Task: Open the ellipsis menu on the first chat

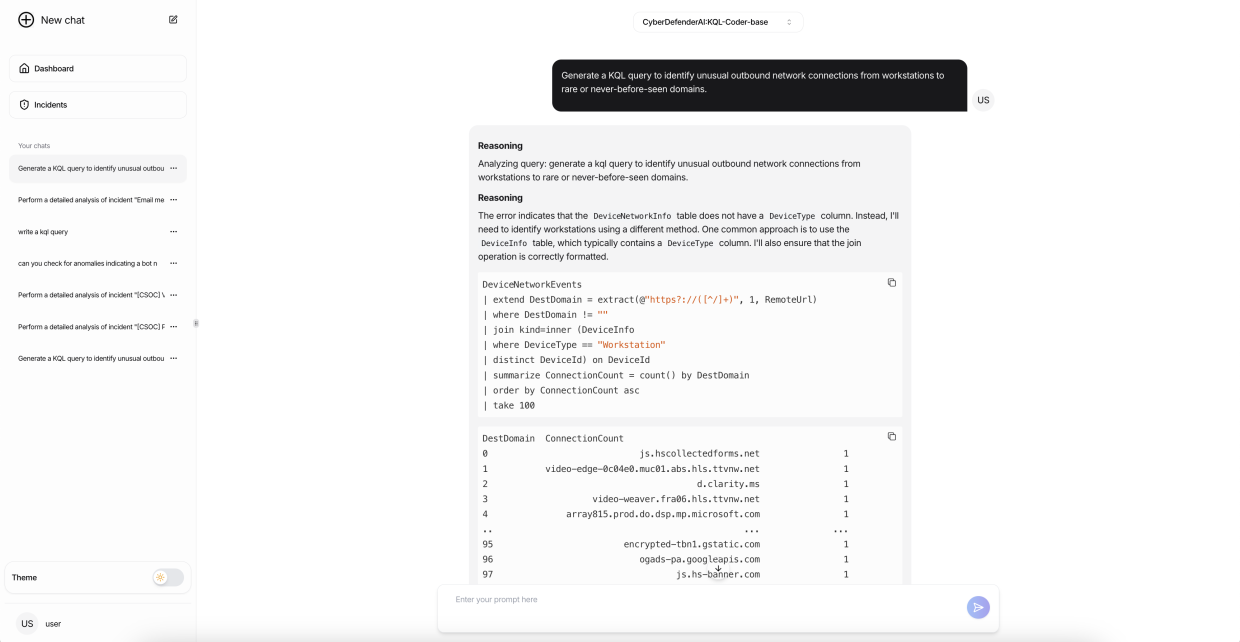Action: pos(174,168)
